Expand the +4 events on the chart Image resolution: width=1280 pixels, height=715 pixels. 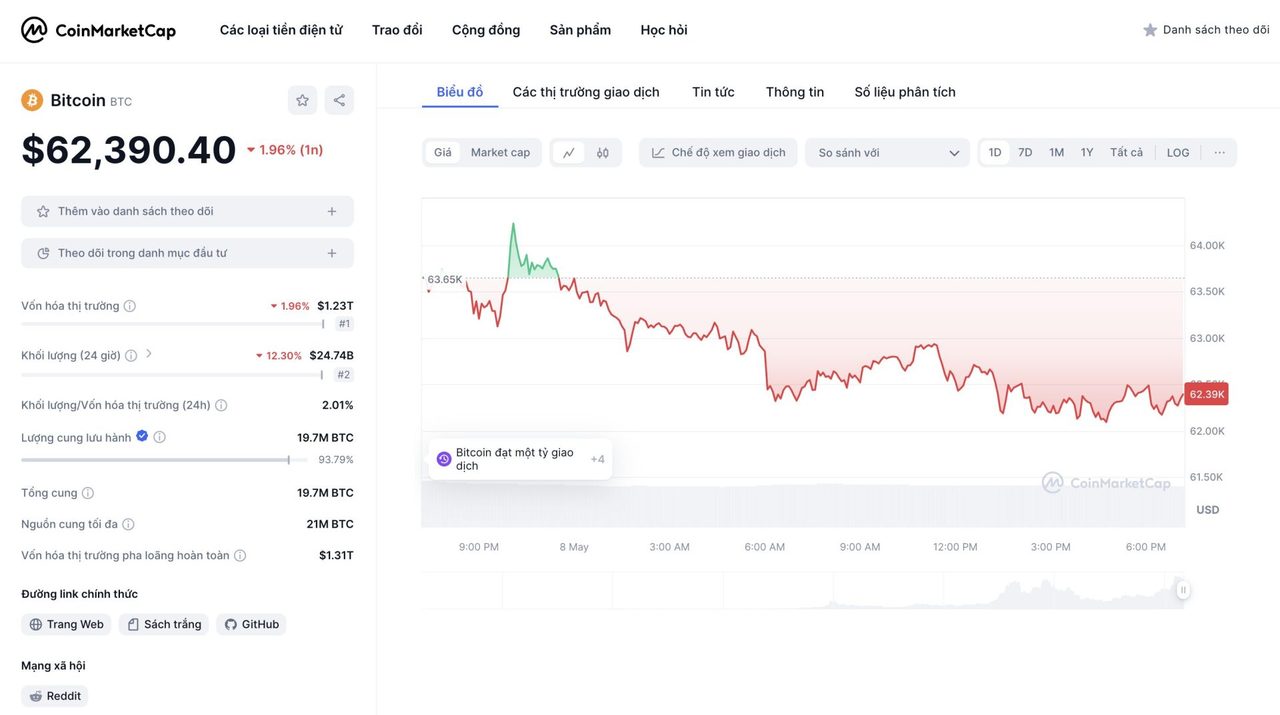click(x=597, y=459)
